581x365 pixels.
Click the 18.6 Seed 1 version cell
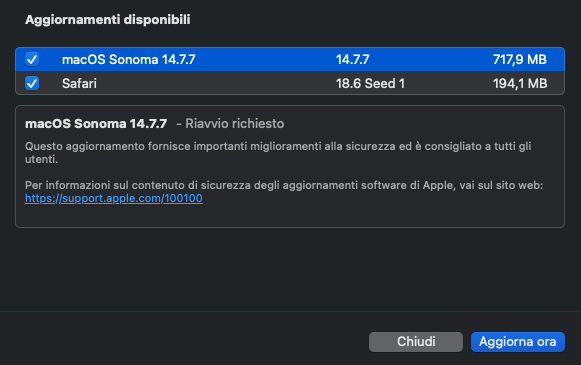click(x=370, y=83)
